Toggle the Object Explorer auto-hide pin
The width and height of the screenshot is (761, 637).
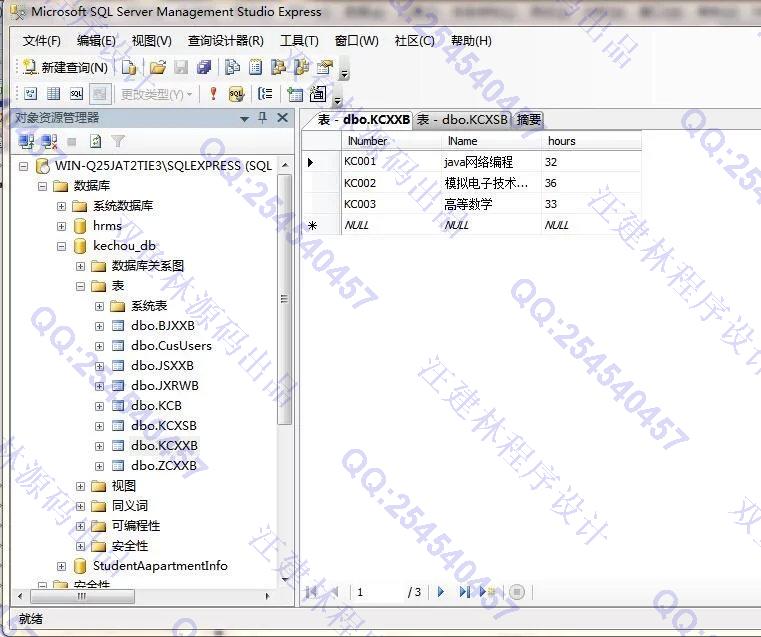(x=263, y=117)
